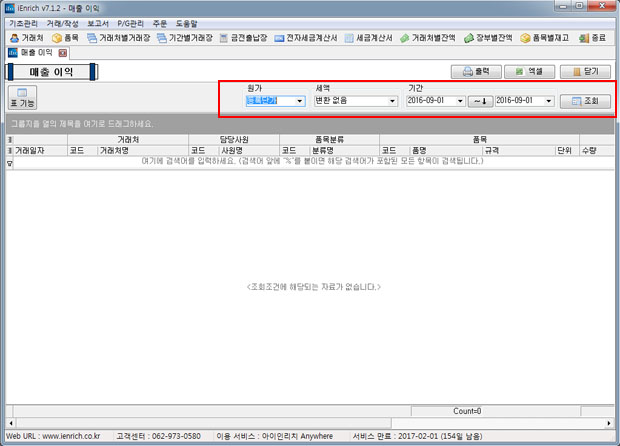Image resolution: width=620 pixels, height=446 pixels.
Task: Open the start date picker dropdown
Action: click(x=459, y=101)
